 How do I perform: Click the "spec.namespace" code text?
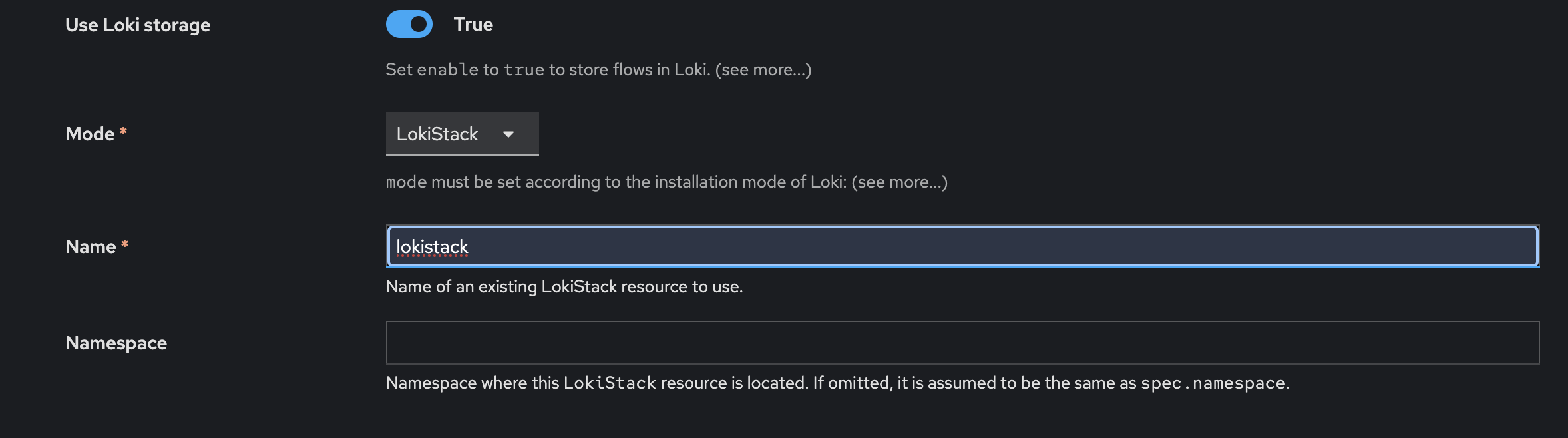tap(1213, 383)
